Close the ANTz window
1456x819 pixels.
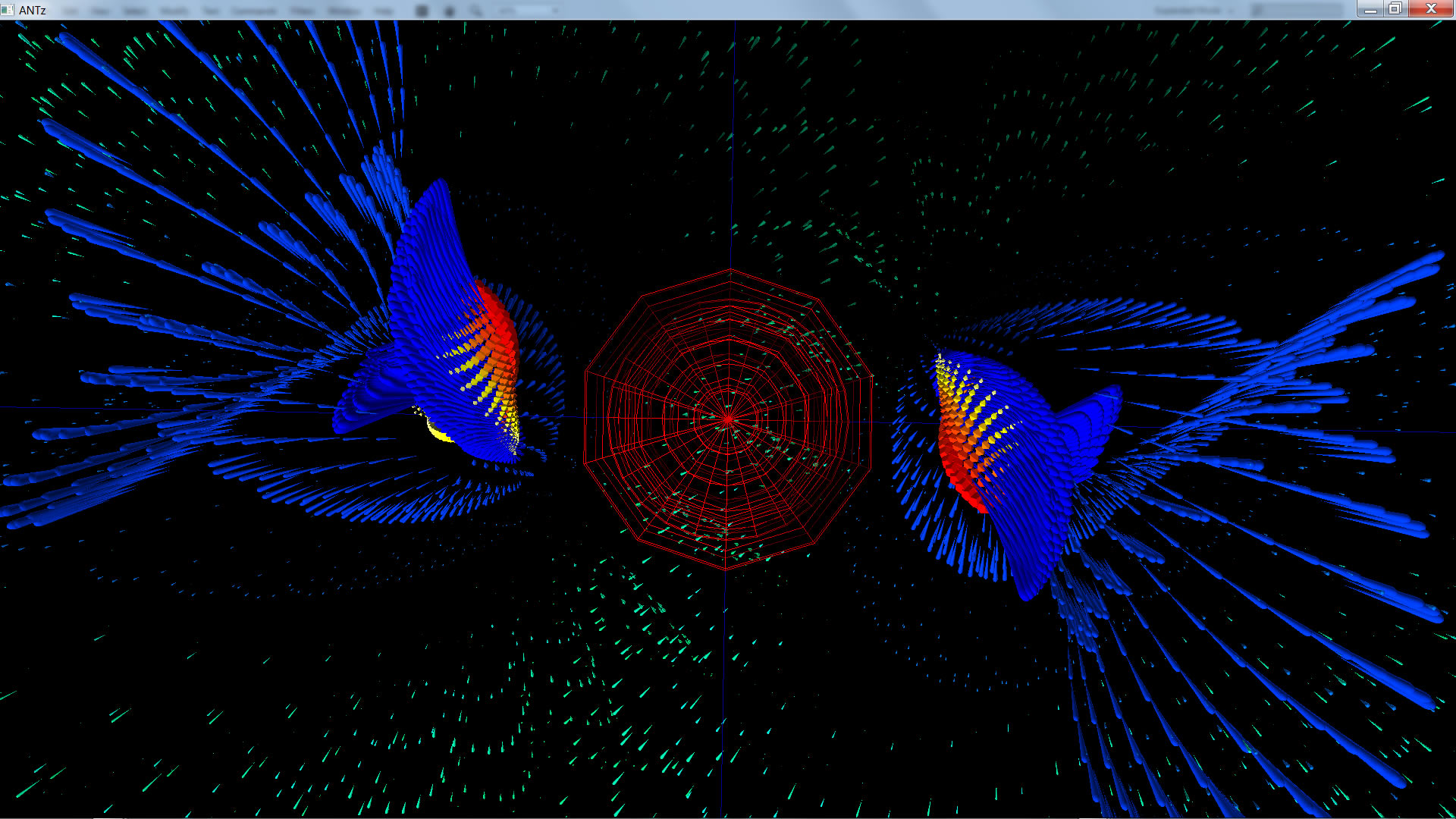pyautogui.click(x=1431, y=9)
